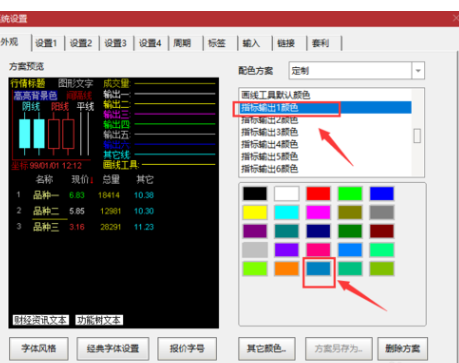Select the navy blue color swatch

[318, 231]
